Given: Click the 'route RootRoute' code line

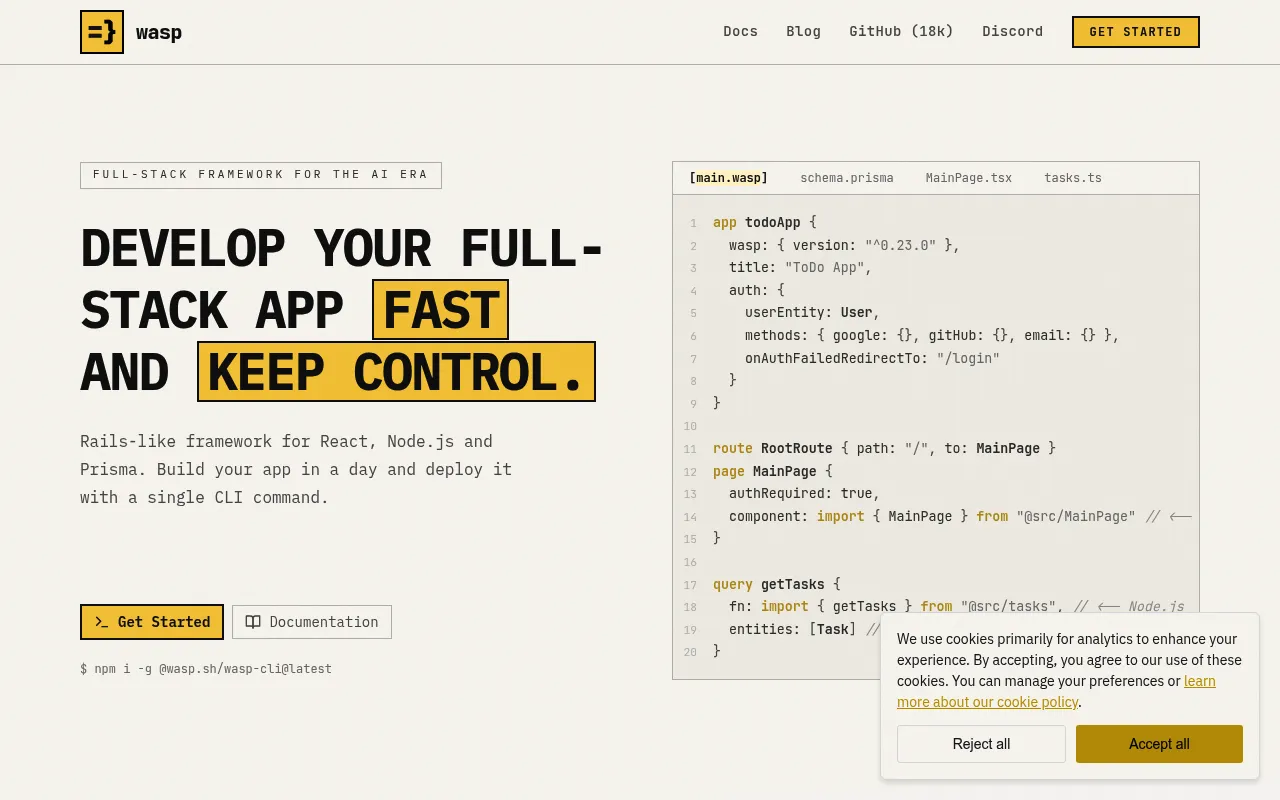Looking at the screenshot, I should (x=884, y=448).
